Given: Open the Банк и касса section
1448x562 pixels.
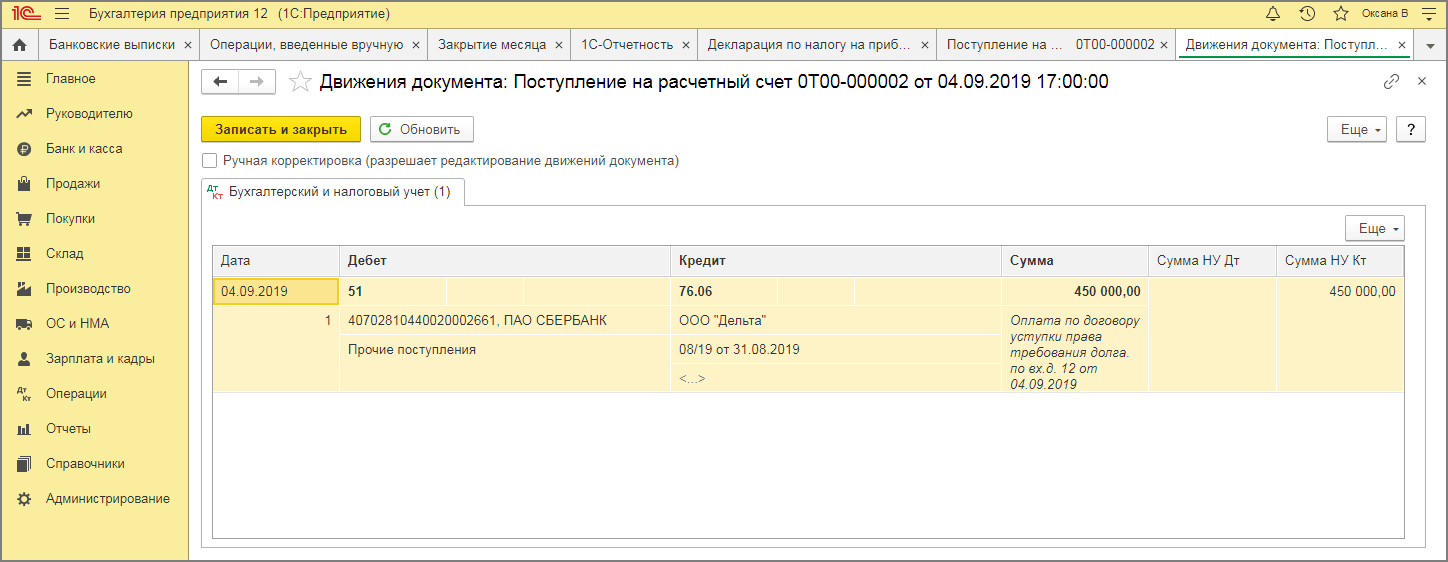Looking at the screenshot, I should point(84,148).
